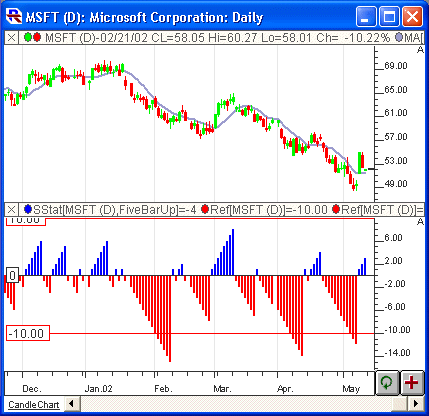Minimize the MSFT chart window
The image size is (429, 416).
pyautogui.click(x=366, y=16)
